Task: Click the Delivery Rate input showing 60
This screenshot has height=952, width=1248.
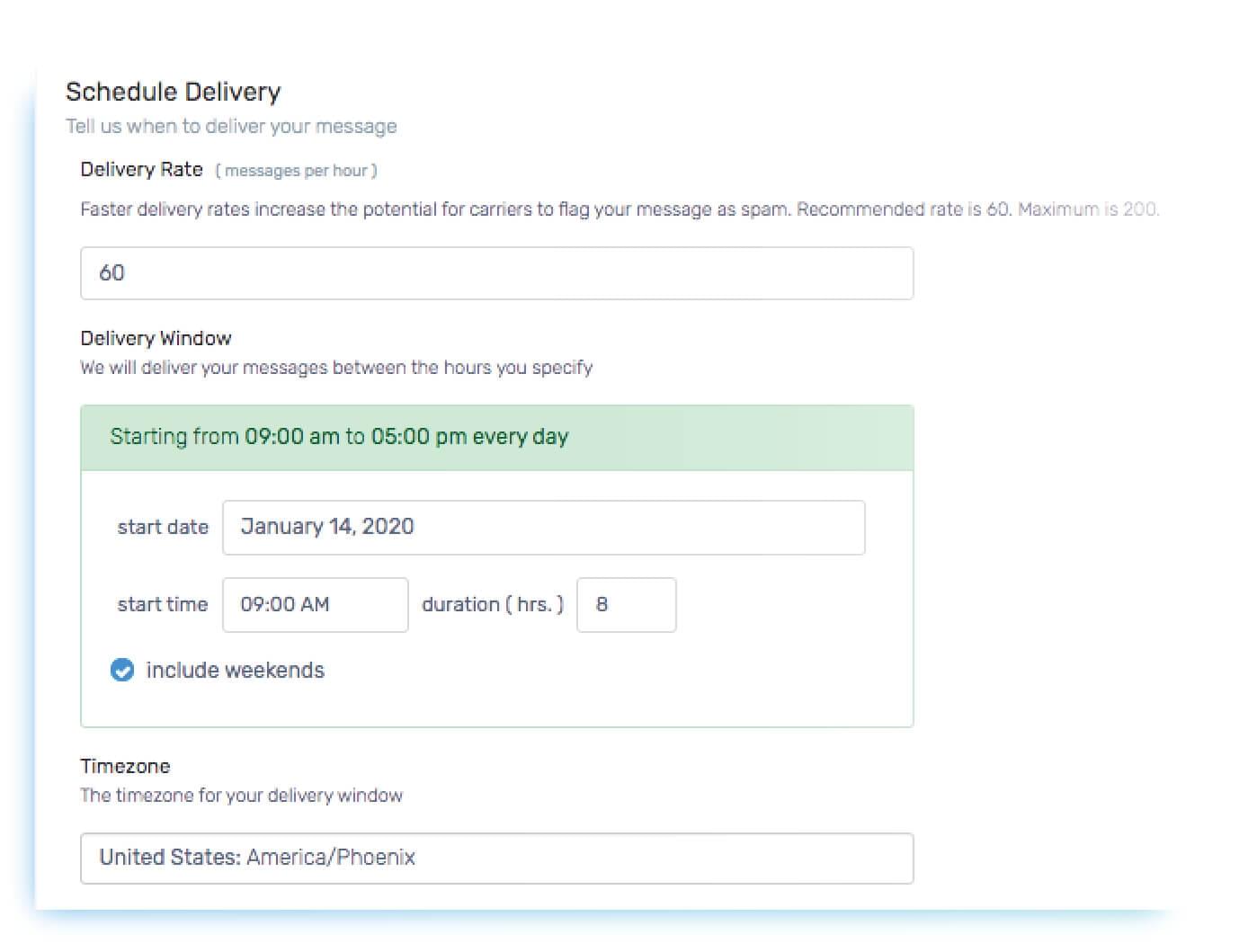Action: pos(496,272)
